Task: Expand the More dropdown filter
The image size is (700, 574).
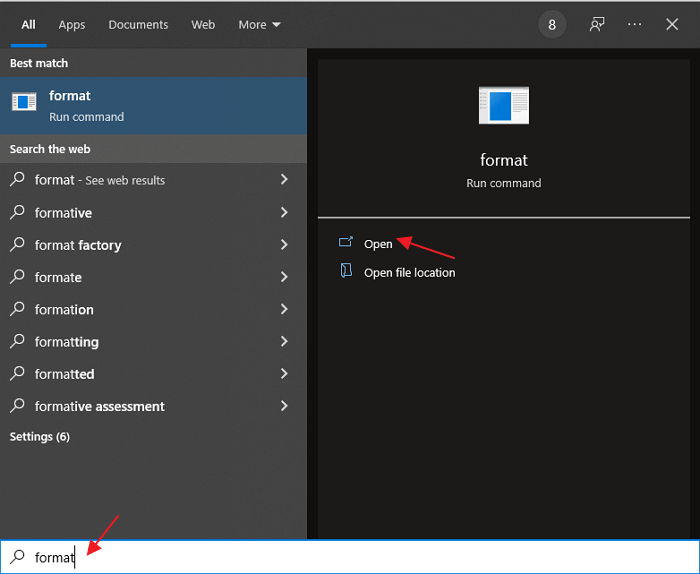Action: point(259,25)
